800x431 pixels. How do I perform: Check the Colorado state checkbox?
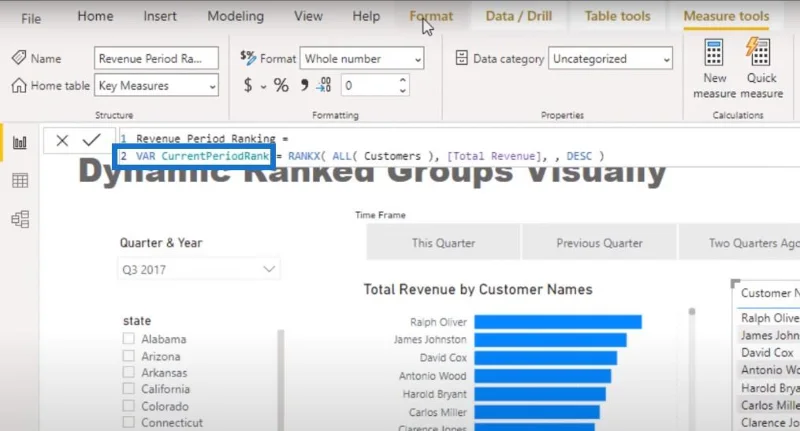click(129, 405)
